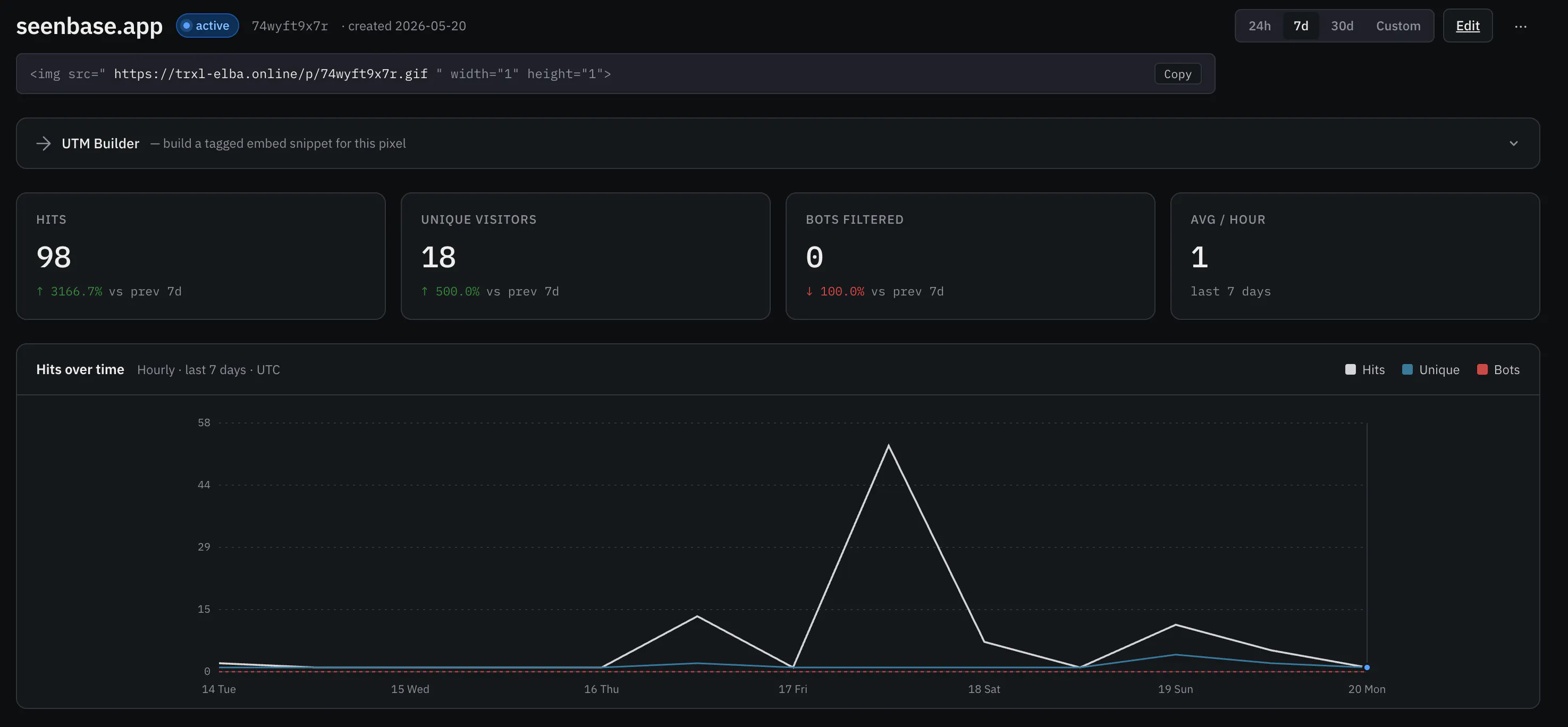Toggle the Bots series in chart legend
Viewport: 1568px width, 727px height.
coord(1498,370)
